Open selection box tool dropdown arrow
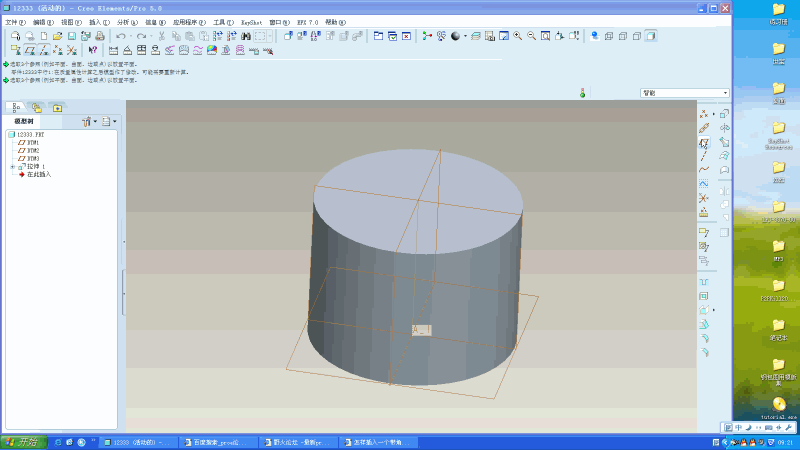 tap(270, 36)
